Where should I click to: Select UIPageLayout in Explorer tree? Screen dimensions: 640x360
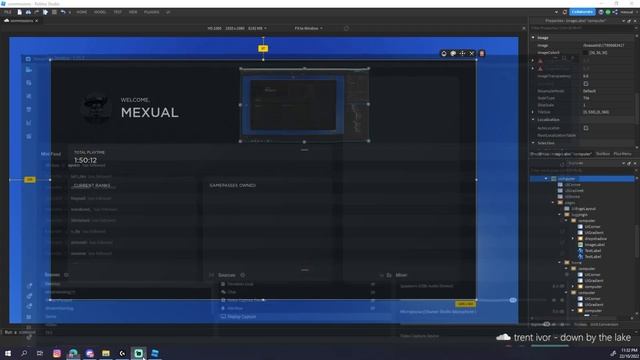coord(583,209)
